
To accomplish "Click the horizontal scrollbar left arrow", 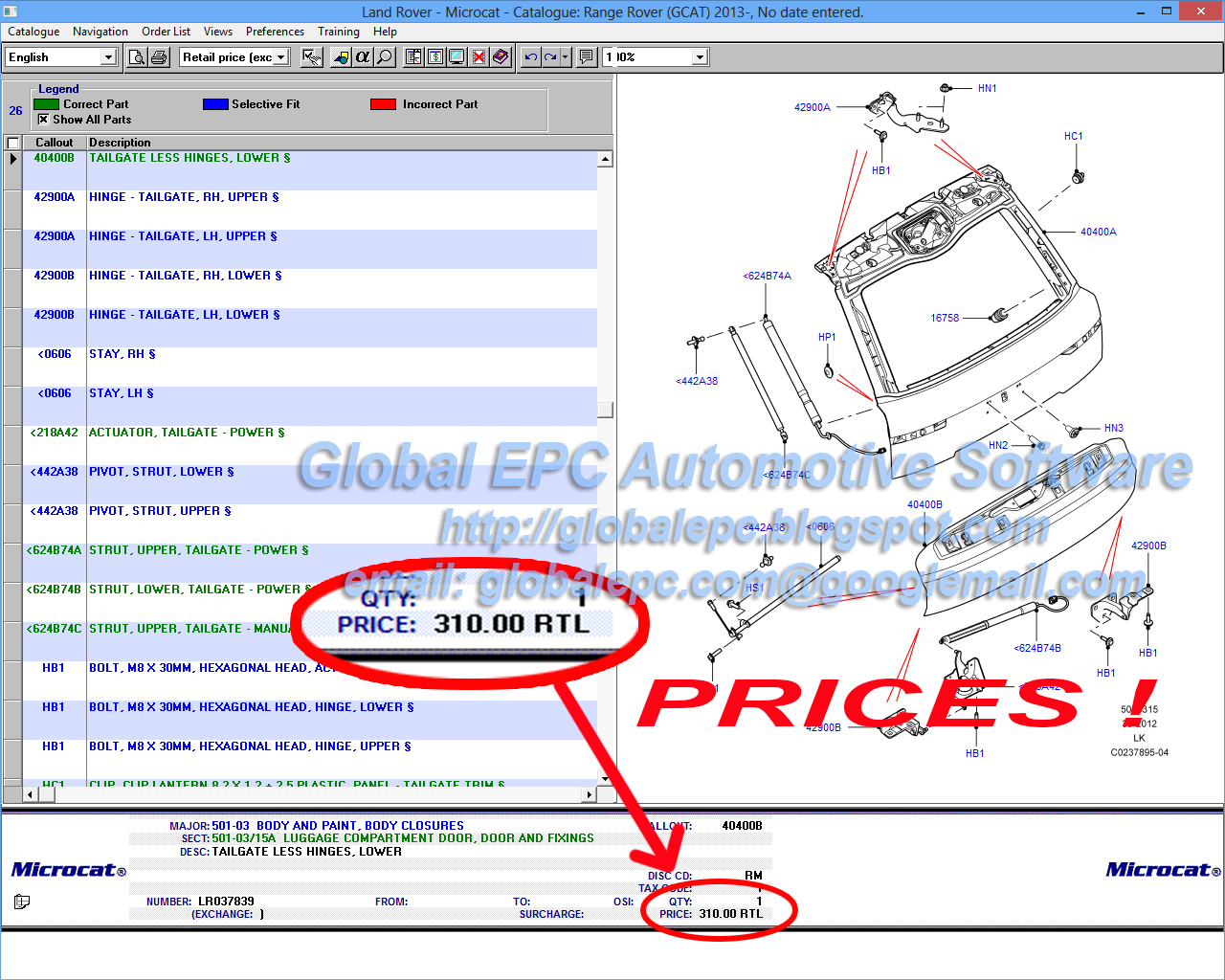I will pos(31,794).
